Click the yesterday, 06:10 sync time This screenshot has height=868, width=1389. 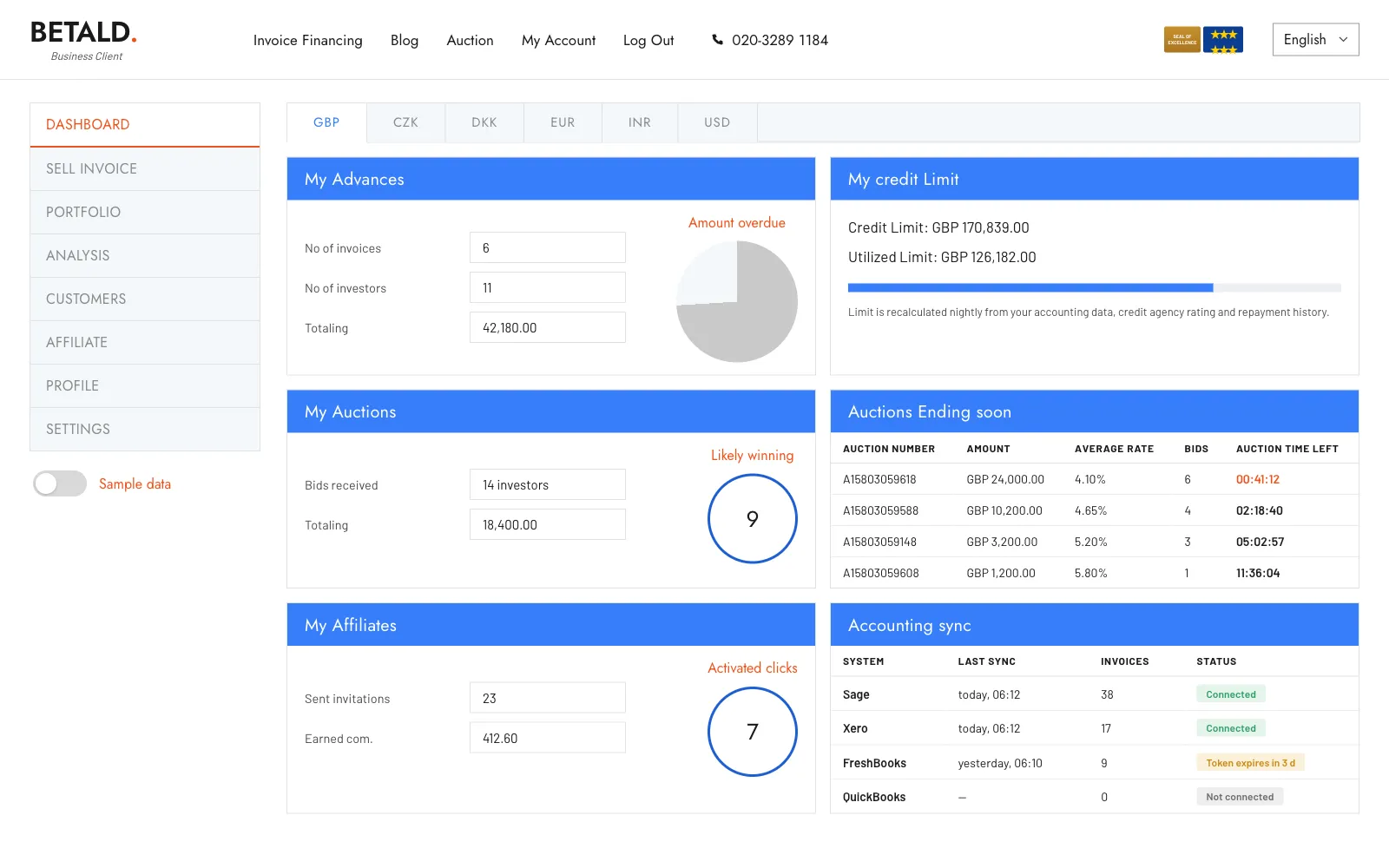(x=1000, y=763)
